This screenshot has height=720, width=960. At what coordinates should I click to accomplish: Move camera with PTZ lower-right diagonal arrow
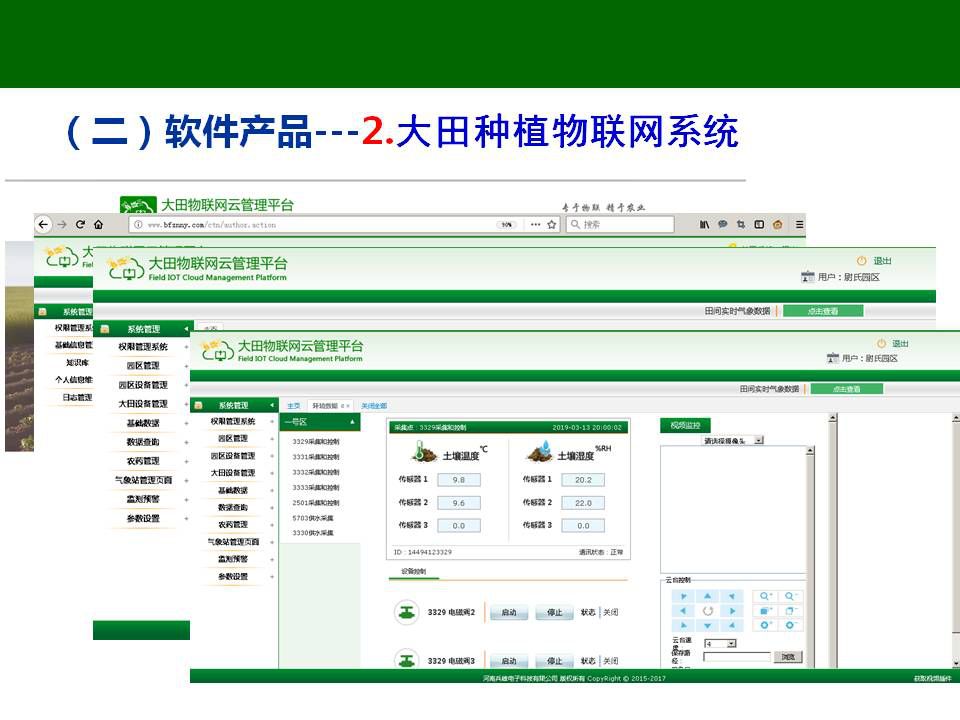[732, 626]
